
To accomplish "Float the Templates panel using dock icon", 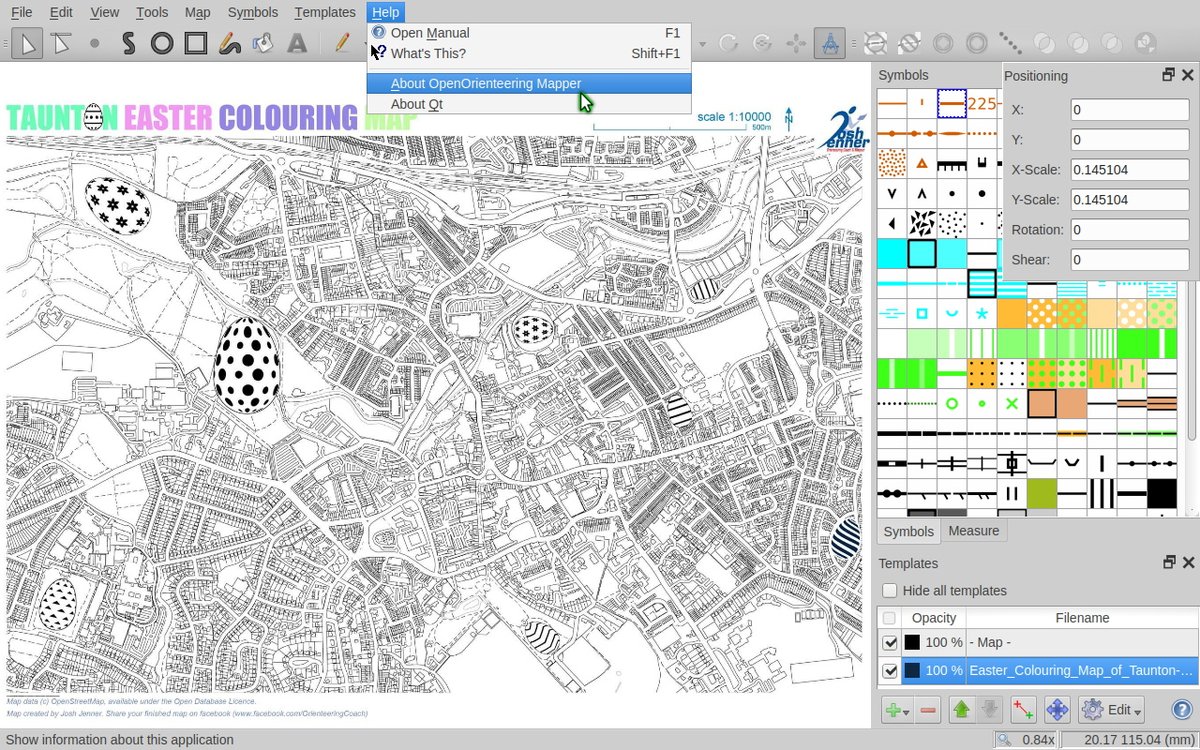I will [1168, 563].
